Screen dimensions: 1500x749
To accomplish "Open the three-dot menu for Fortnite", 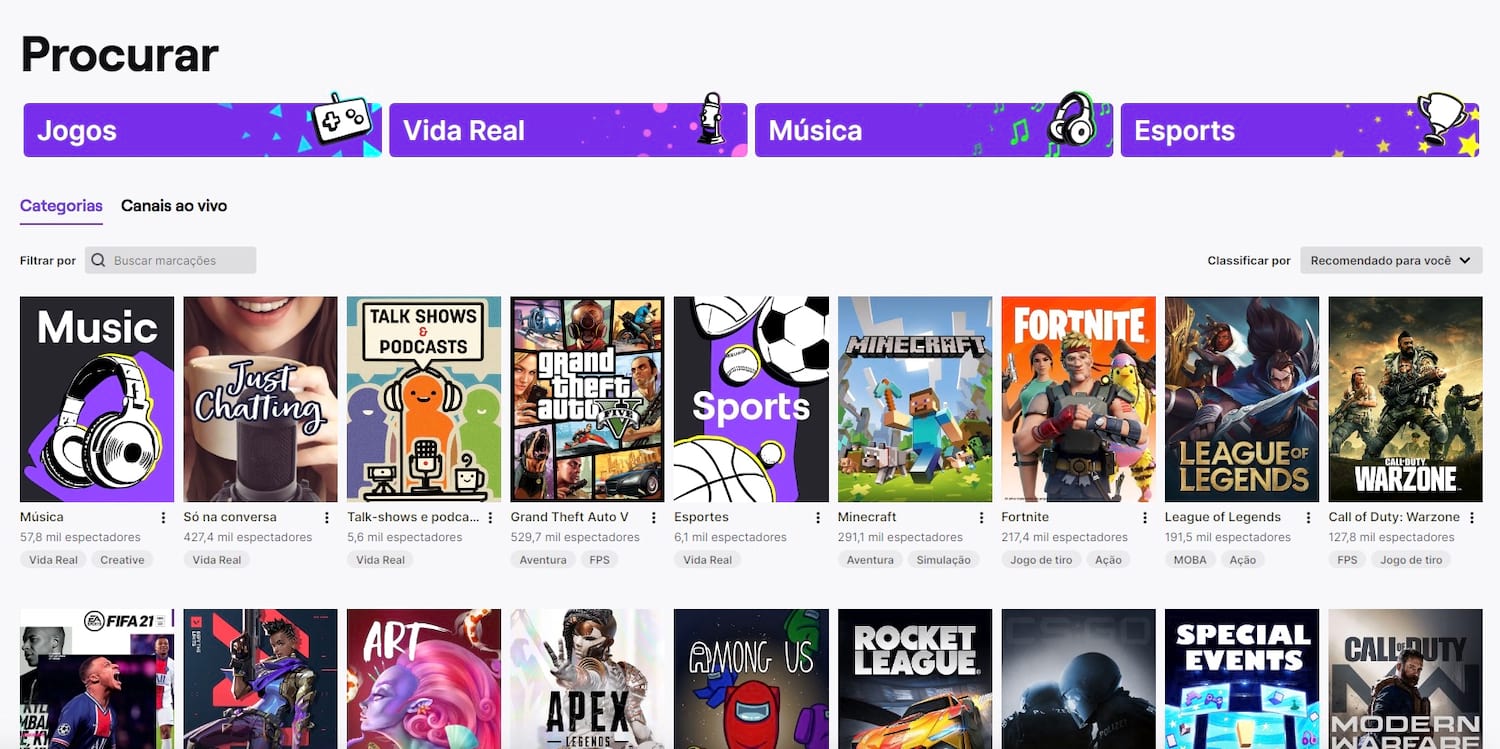I will [1145, 517].
